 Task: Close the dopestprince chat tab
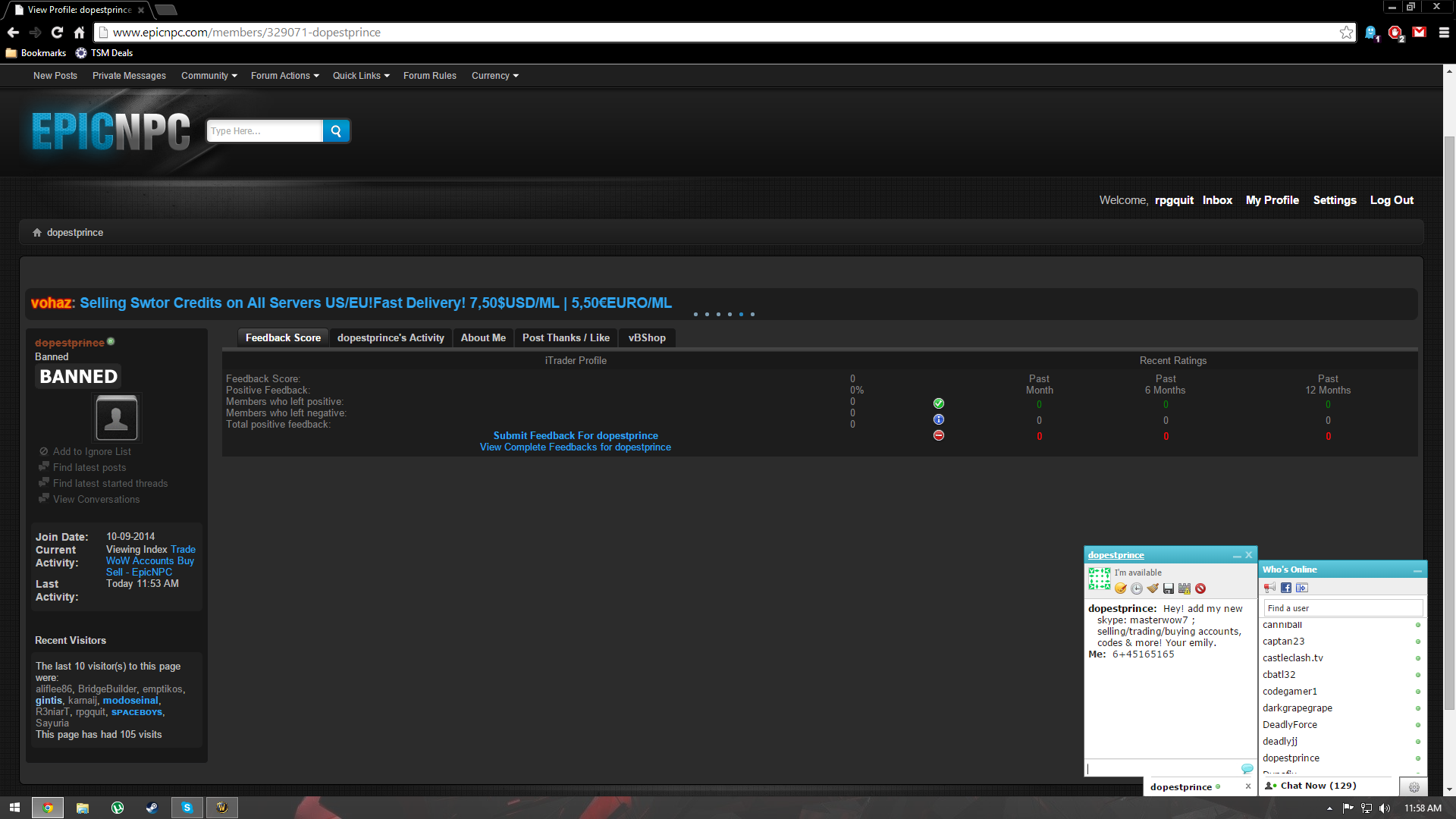click(1248, 786)
